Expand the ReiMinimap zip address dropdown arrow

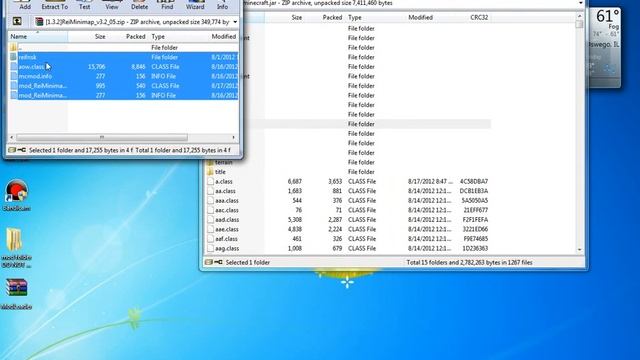(x=235, y=22)
